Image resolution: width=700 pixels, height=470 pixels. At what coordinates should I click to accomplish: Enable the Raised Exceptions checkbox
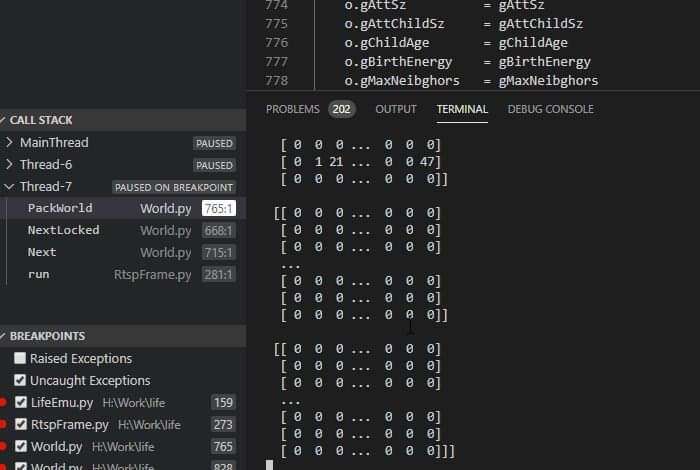pyautogui.click(x=20, y=359)
